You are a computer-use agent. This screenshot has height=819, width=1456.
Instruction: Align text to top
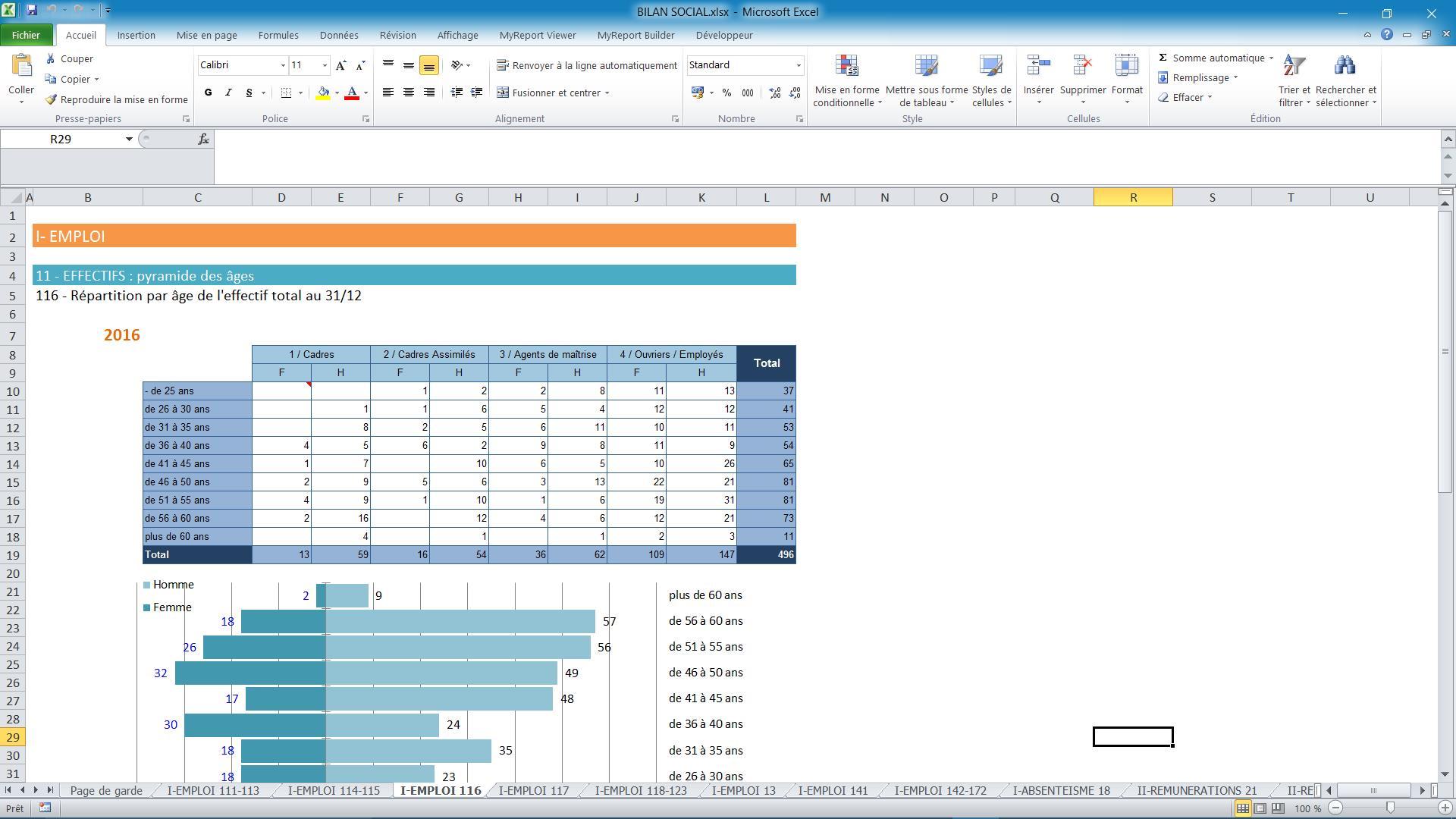[x=388, y=65]
